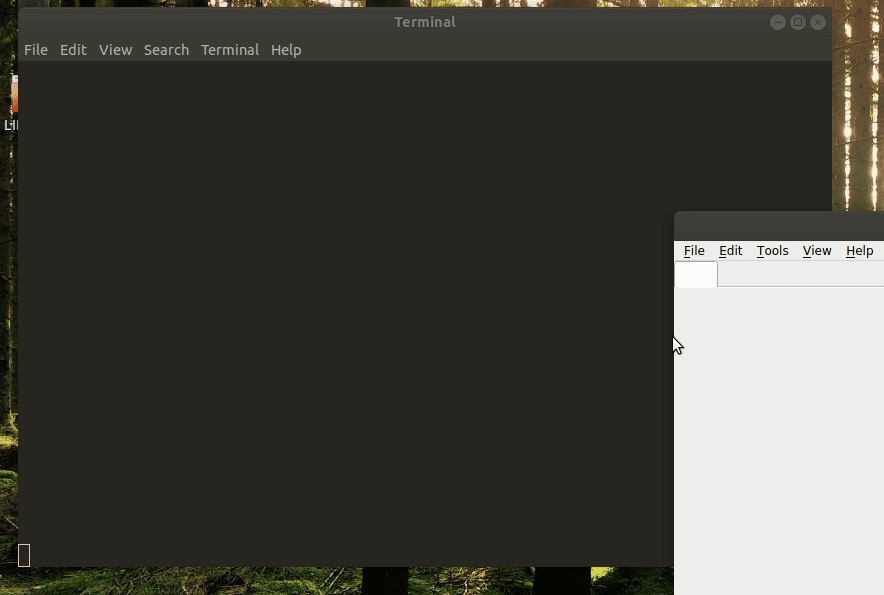Open the View menu in the Terminal
This screenshot has width=884, height=595.
click(115, 50)
